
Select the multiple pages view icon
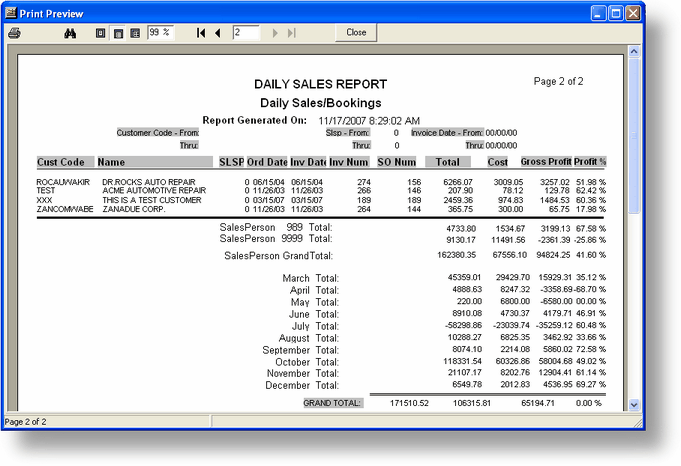[135, 33]
